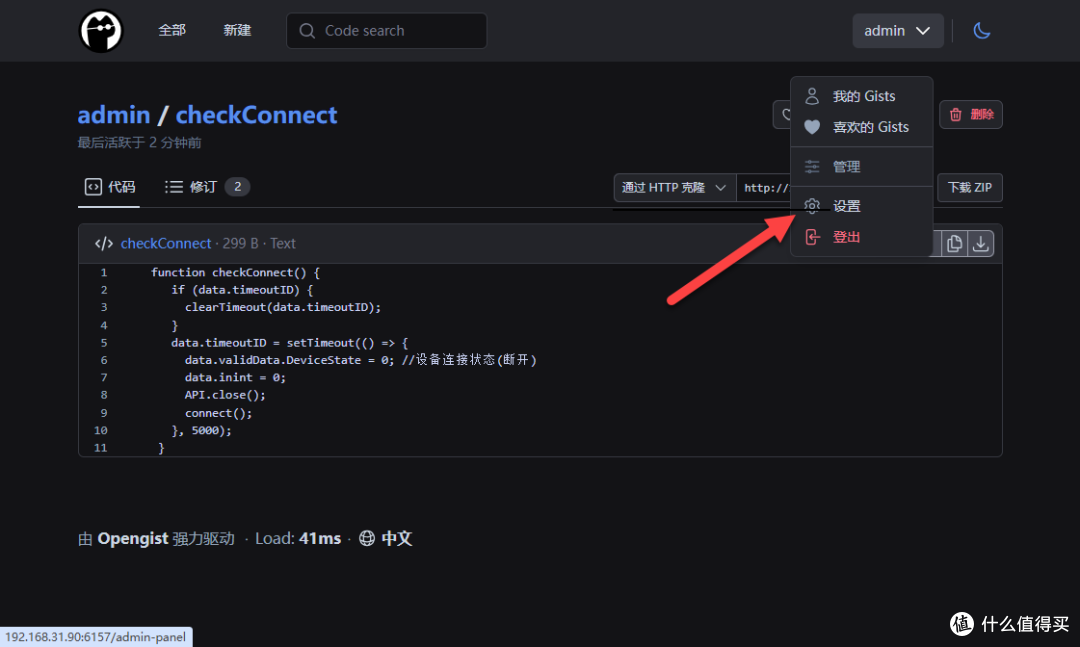Expand the 通过 HTTP 克隆 dropdown
1080x647 pixels.
(674, 187)
